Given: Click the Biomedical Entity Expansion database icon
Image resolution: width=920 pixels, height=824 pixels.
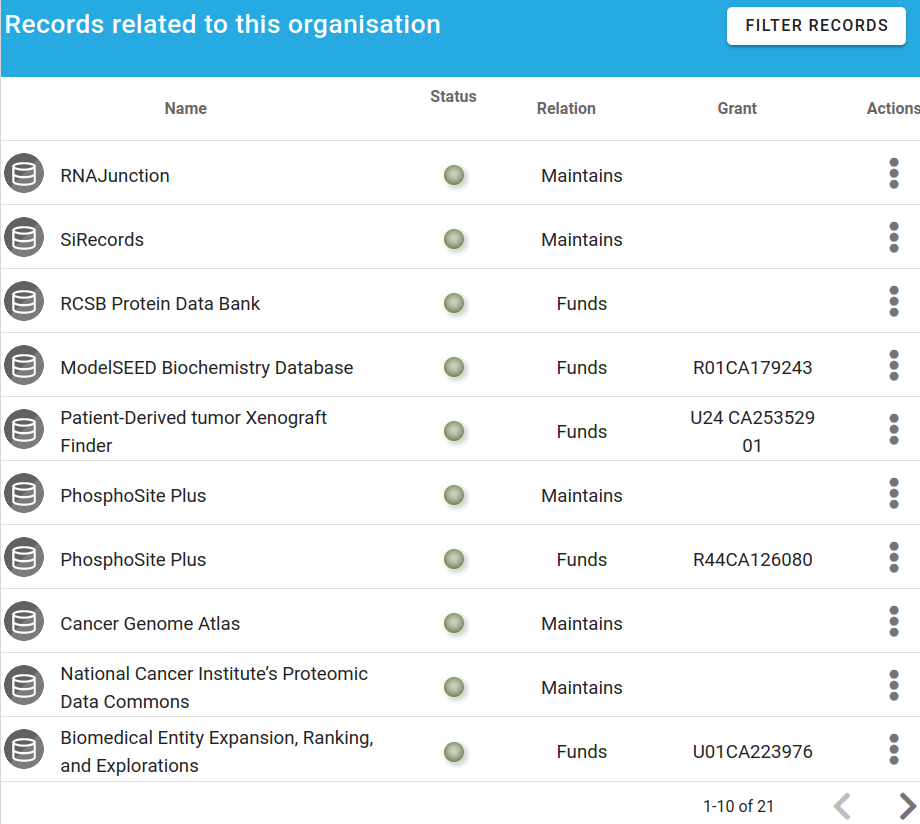Looking at the screenshot, I should pyautogui.click(x=24, y=749).
